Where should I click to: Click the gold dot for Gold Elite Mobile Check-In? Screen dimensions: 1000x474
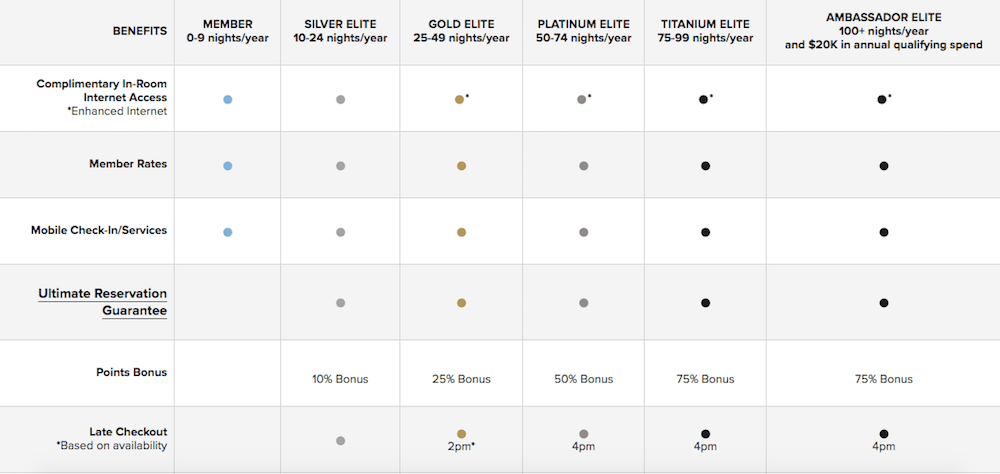click(461, 232)
